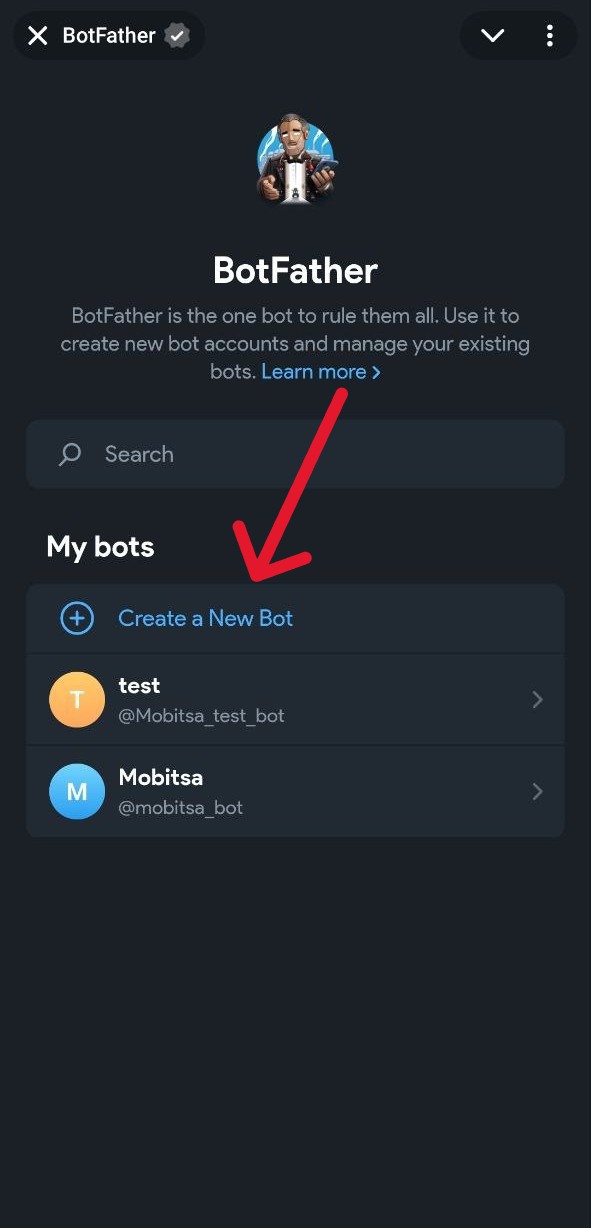
Task: Open the three-dot overflow menu
Action: (549, 35)
